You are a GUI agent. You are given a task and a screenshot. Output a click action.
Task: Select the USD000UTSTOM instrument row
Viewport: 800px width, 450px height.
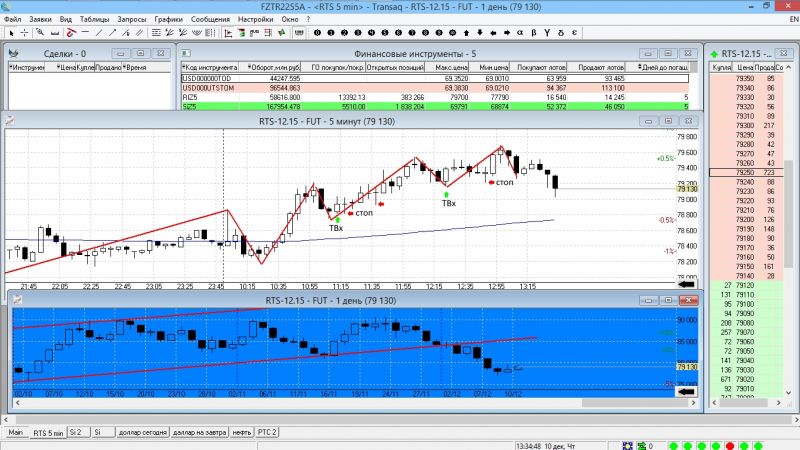[x=435, y=88]
